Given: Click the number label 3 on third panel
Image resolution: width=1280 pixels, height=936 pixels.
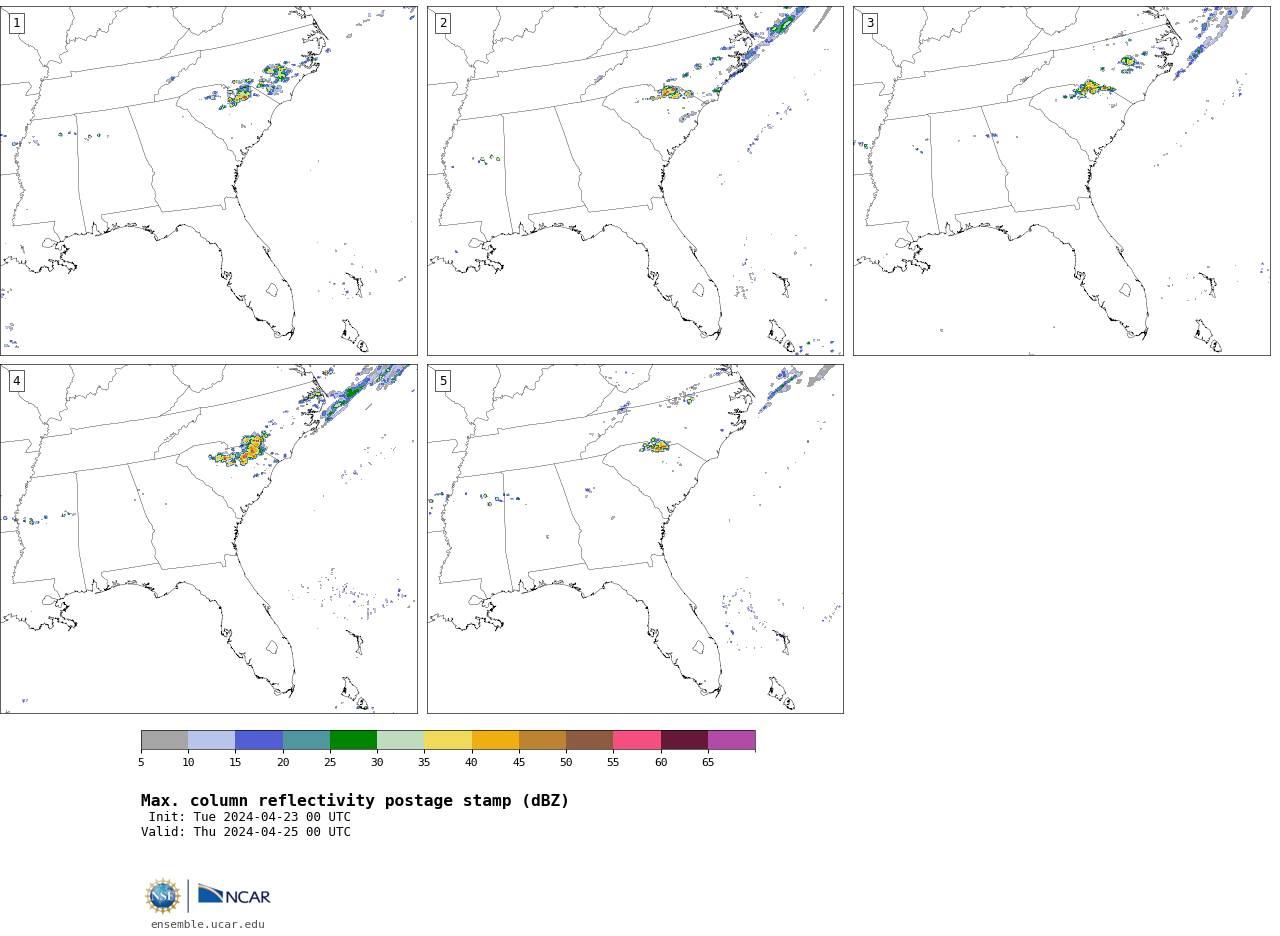Looking at the screenshot, I should pyautogui.click(x=869, y=23).
